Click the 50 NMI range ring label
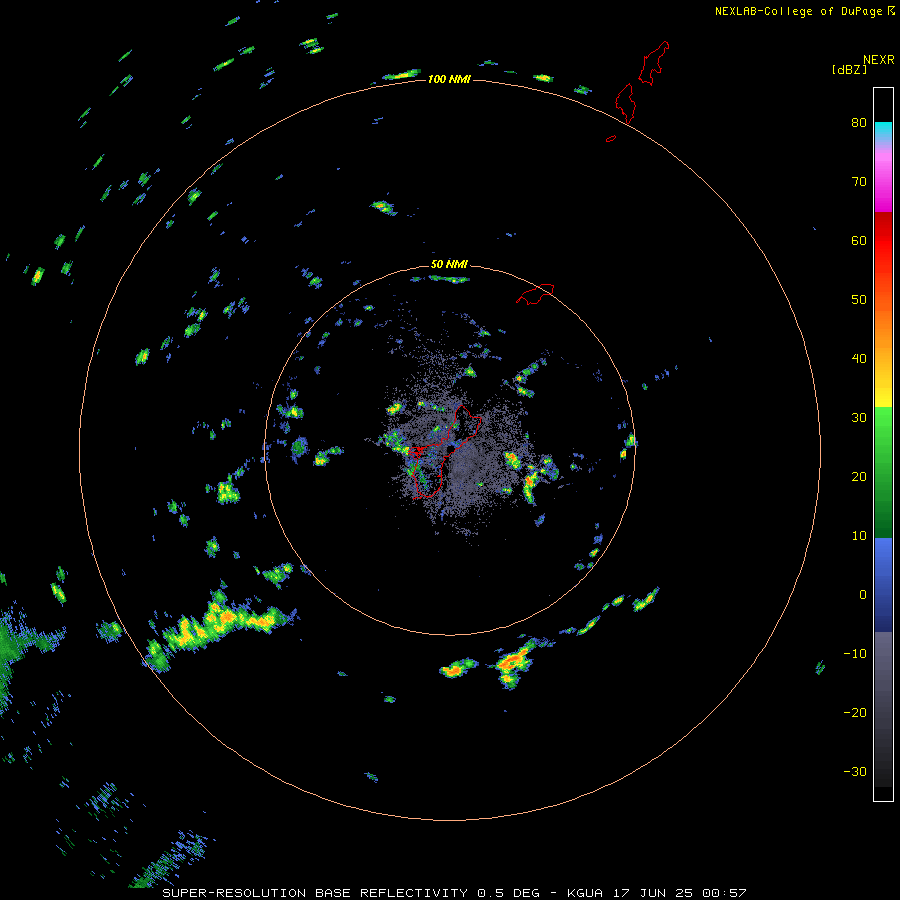Screen dimensions: 900x900 click(449, 264)
